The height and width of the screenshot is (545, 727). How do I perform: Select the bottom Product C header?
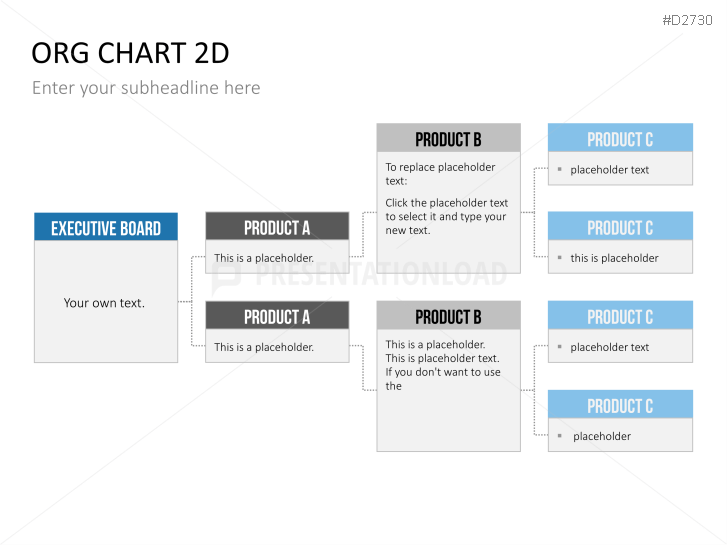(x=620, y=404)
